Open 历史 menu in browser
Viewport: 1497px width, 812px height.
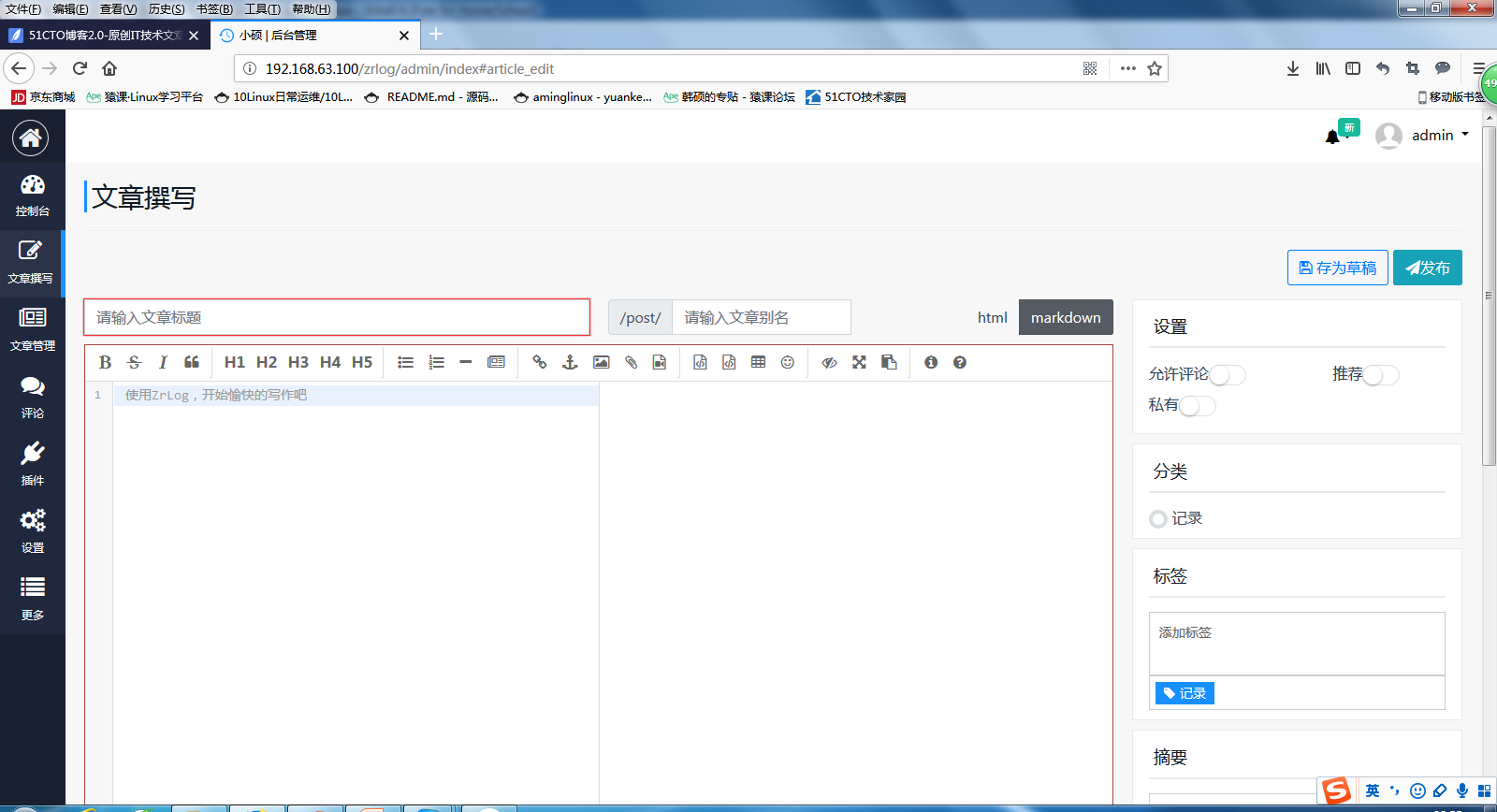[167, 9]
